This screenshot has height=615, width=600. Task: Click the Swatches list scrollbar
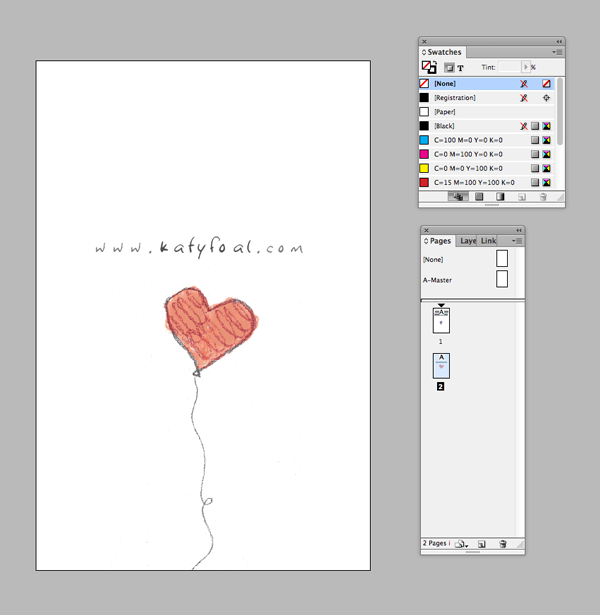(560, 111)
